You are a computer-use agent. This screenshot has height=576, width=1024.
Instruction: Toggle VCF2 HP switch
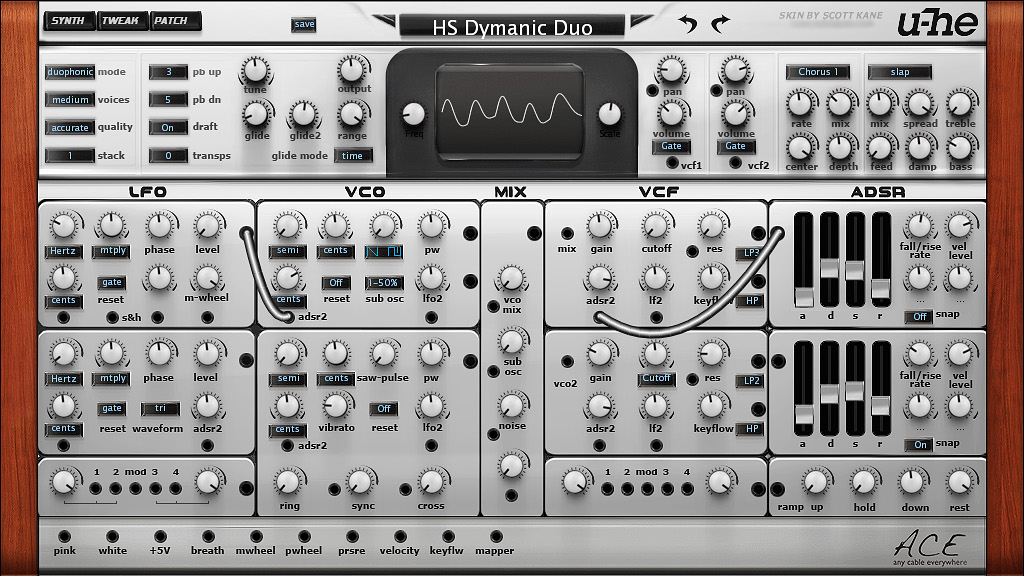(752, 429)
